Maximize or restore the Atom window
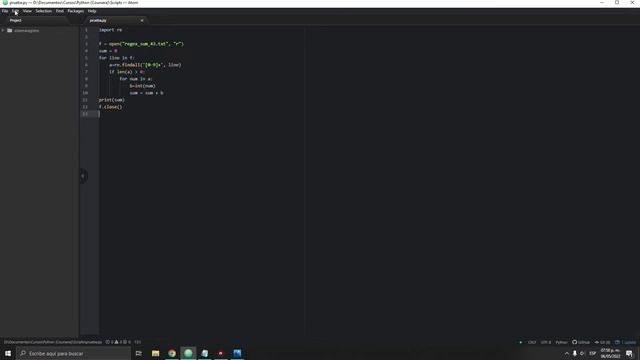This screenshot has width=640, height=360. point(617,2)
